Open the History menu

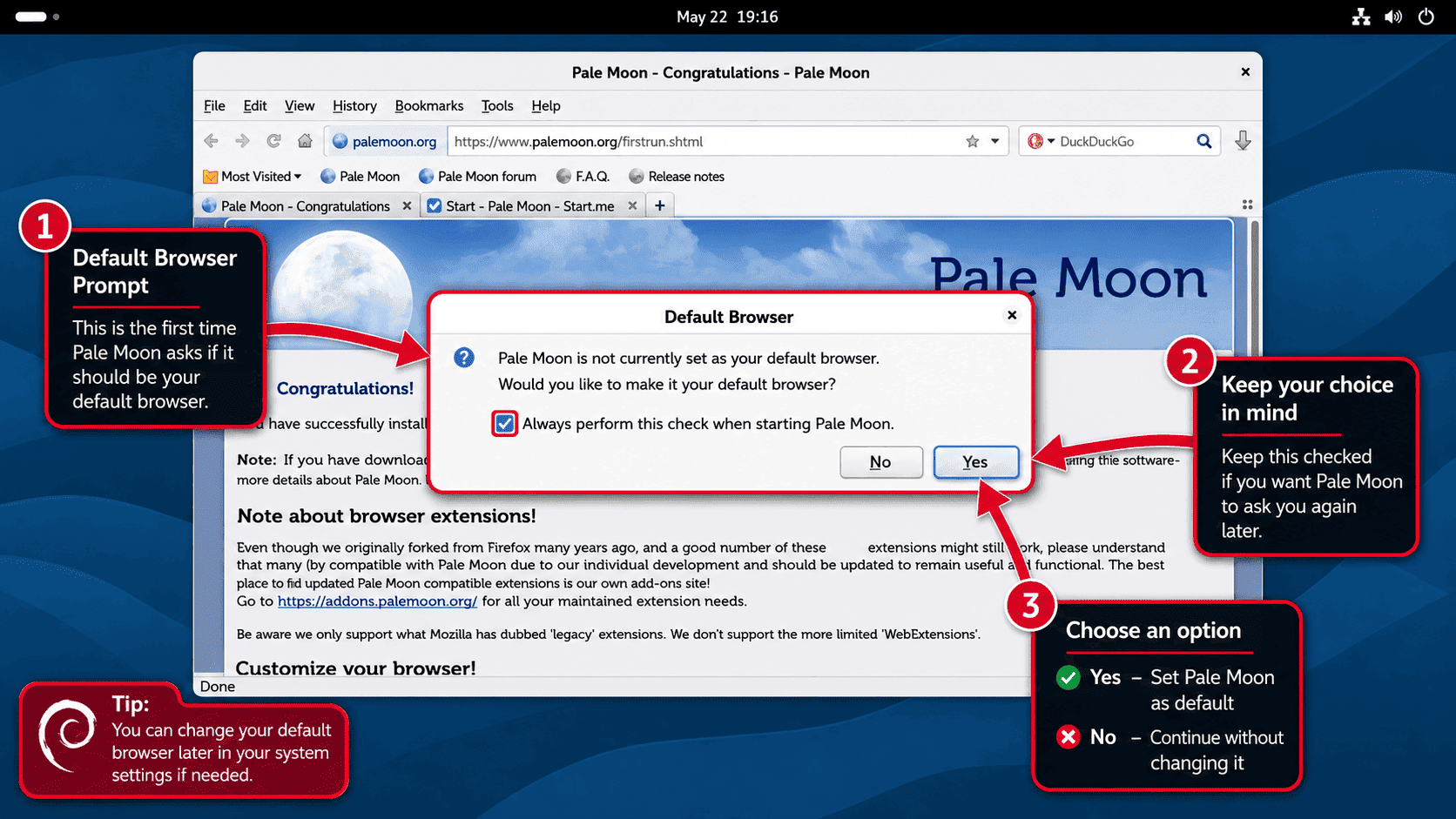354,106
